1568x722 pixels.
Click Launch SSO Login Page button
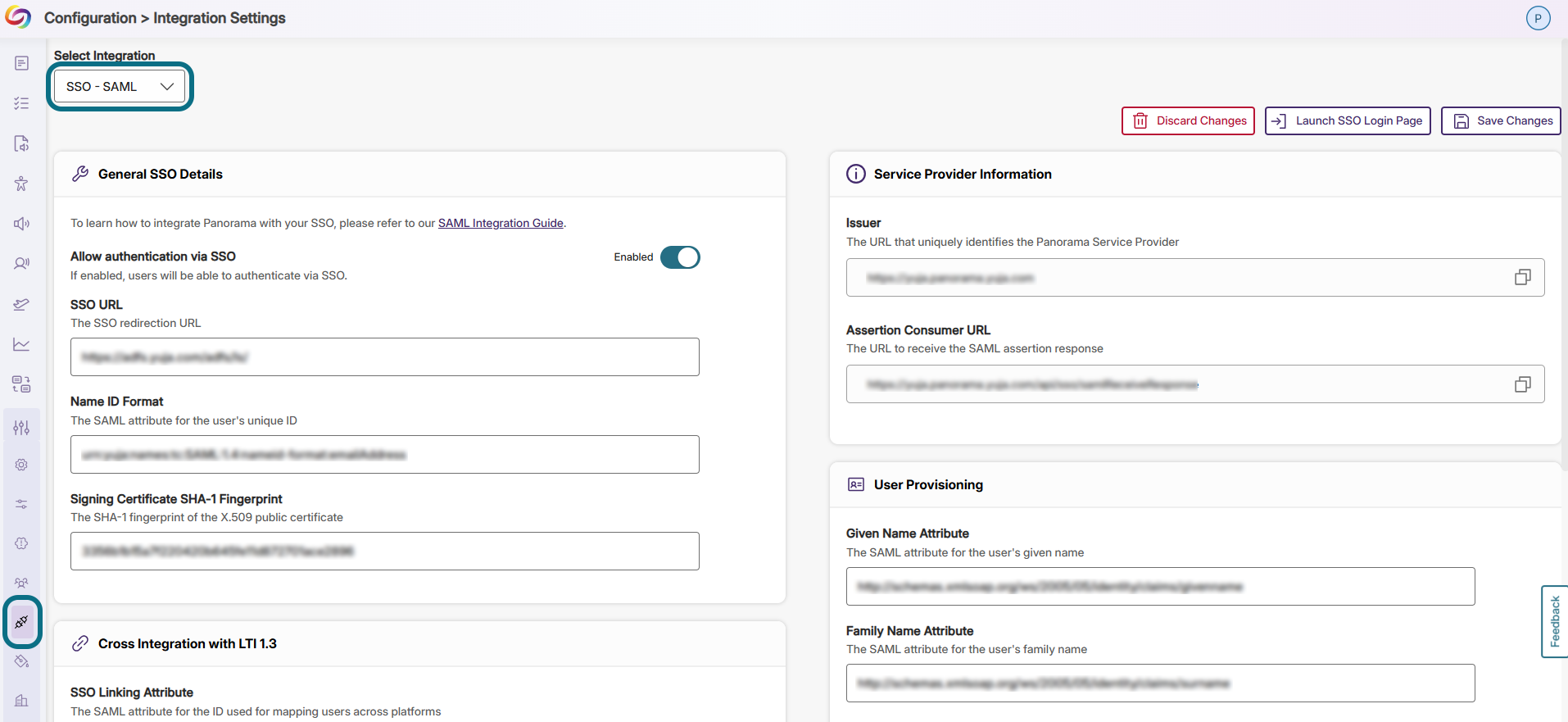(x=1348, y=120)
